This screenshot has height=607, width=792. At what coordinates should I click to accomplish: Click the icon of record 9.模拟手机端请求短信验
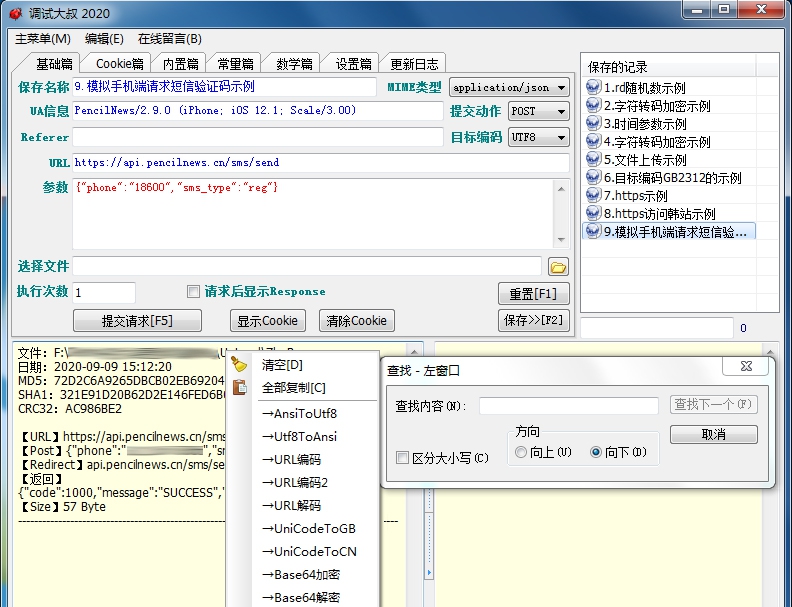pos(593,231)
